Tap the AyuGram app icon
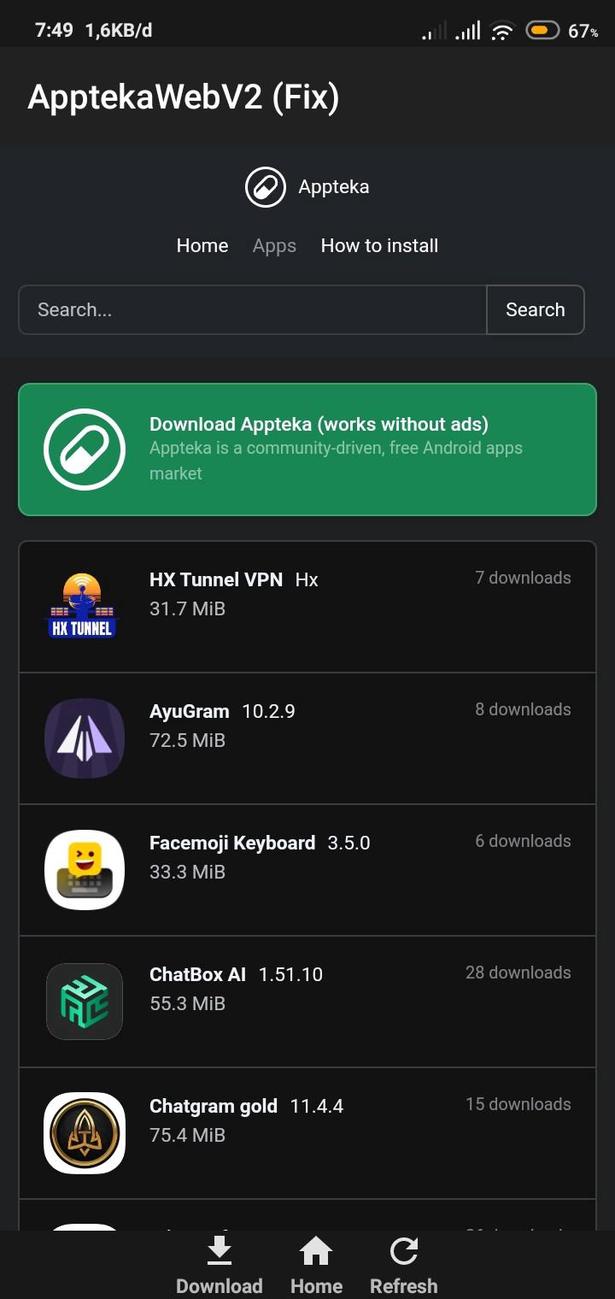This screenshot has width=615, height=1299. [x=84, y=738]
